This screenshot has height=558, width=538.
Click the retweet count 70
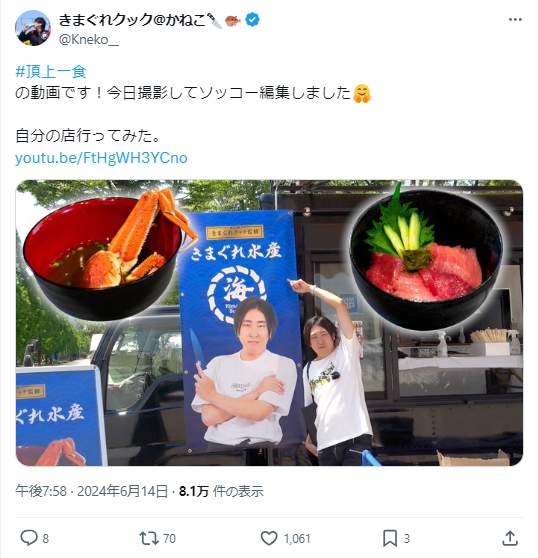pyautogui.click(x=169, y=538)
